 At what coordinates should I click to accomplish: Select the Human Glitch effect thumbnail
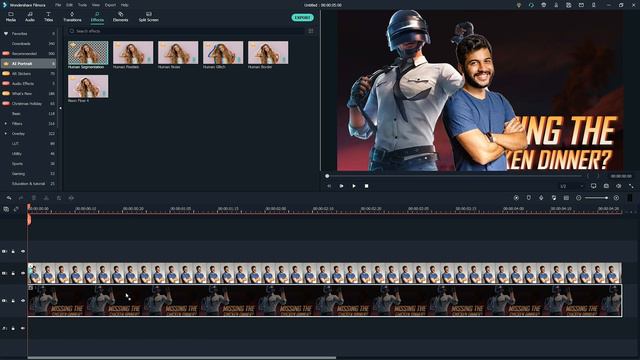tap(223, 53)
